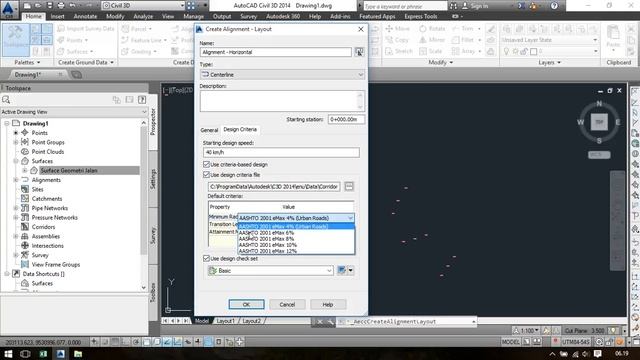This screenshot has height=360, width=640.
Task: Toggle Use design check set checkbox
Action: pos(206,258)
